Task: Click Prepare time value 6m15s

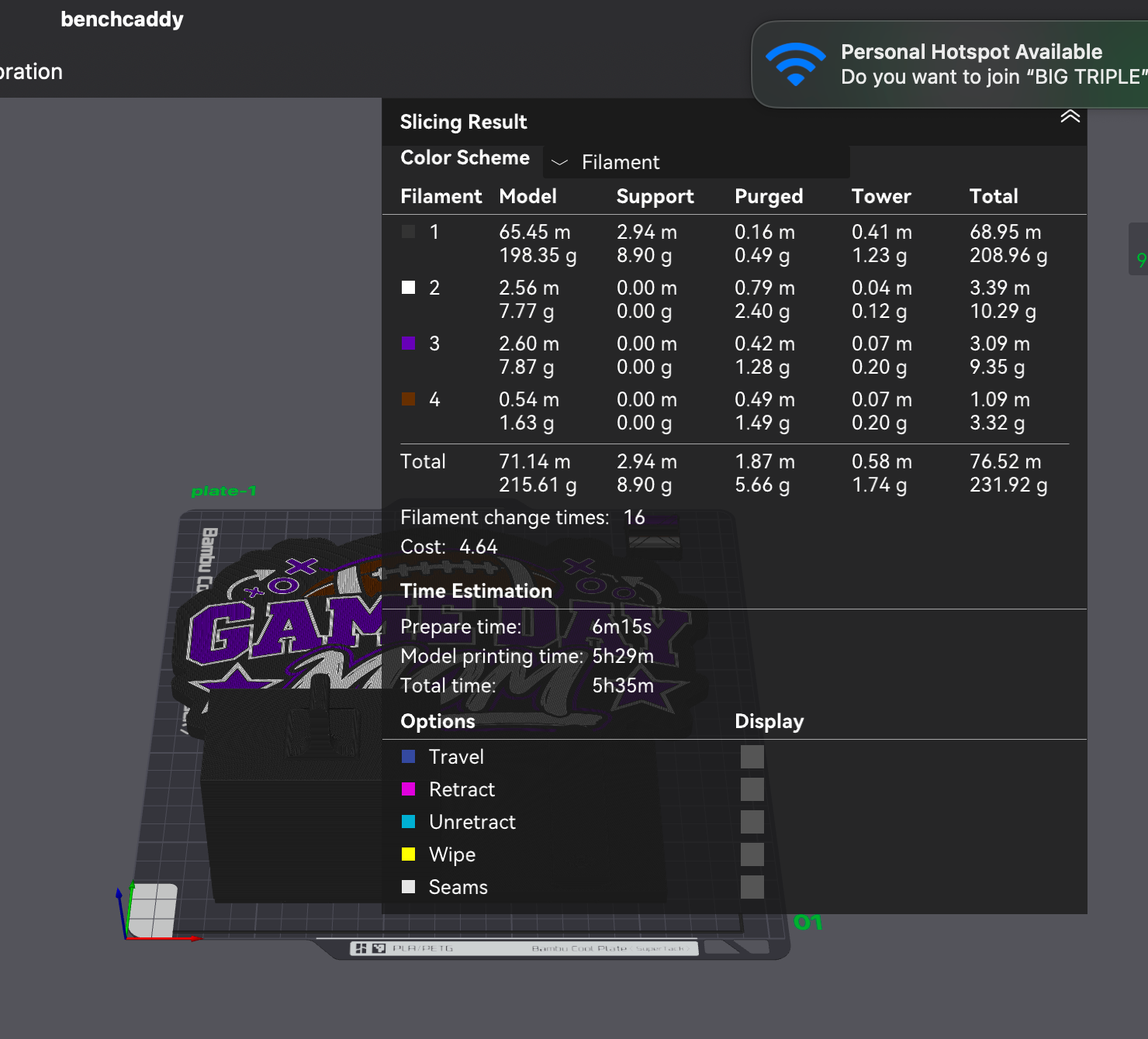Action: tap(621, 627)
